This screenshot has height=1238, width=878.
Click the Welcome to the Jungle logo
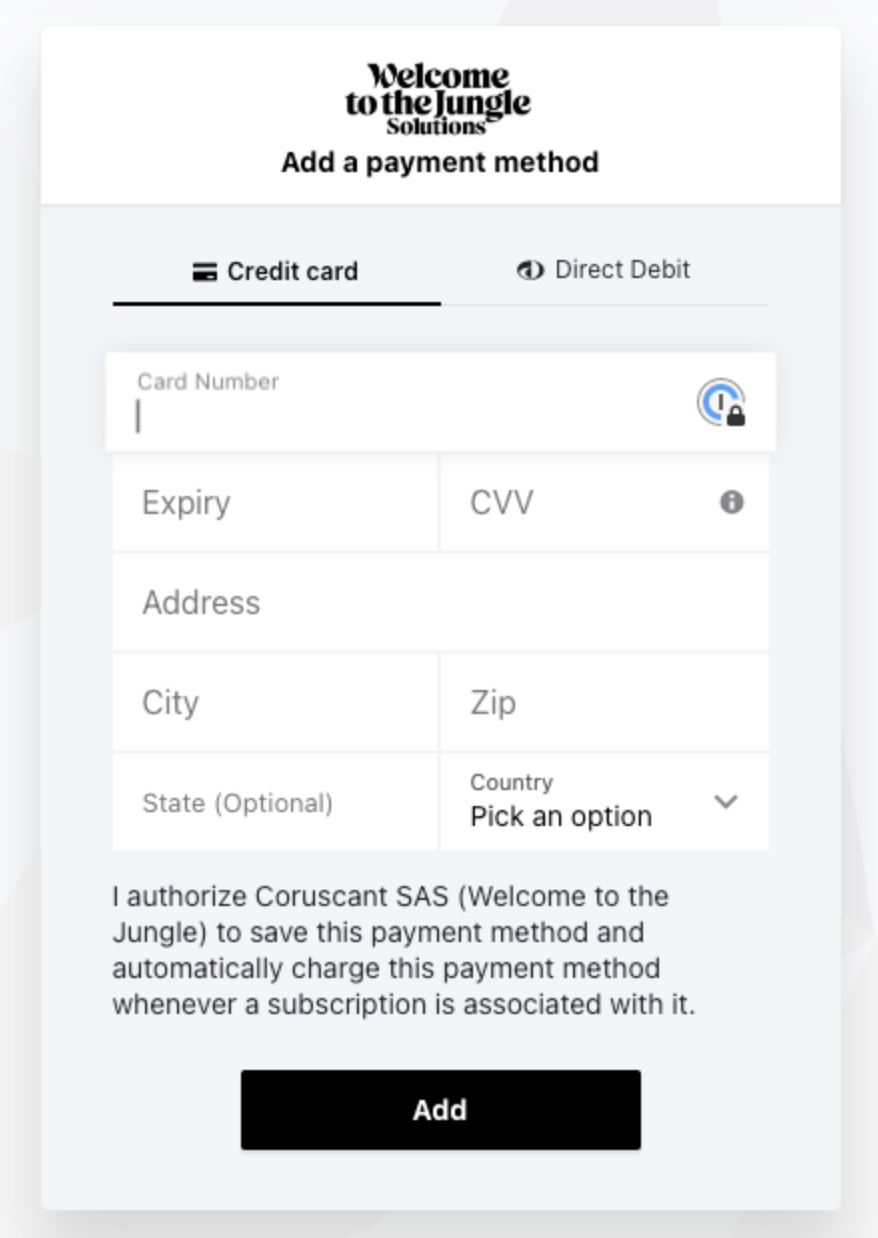439,99
